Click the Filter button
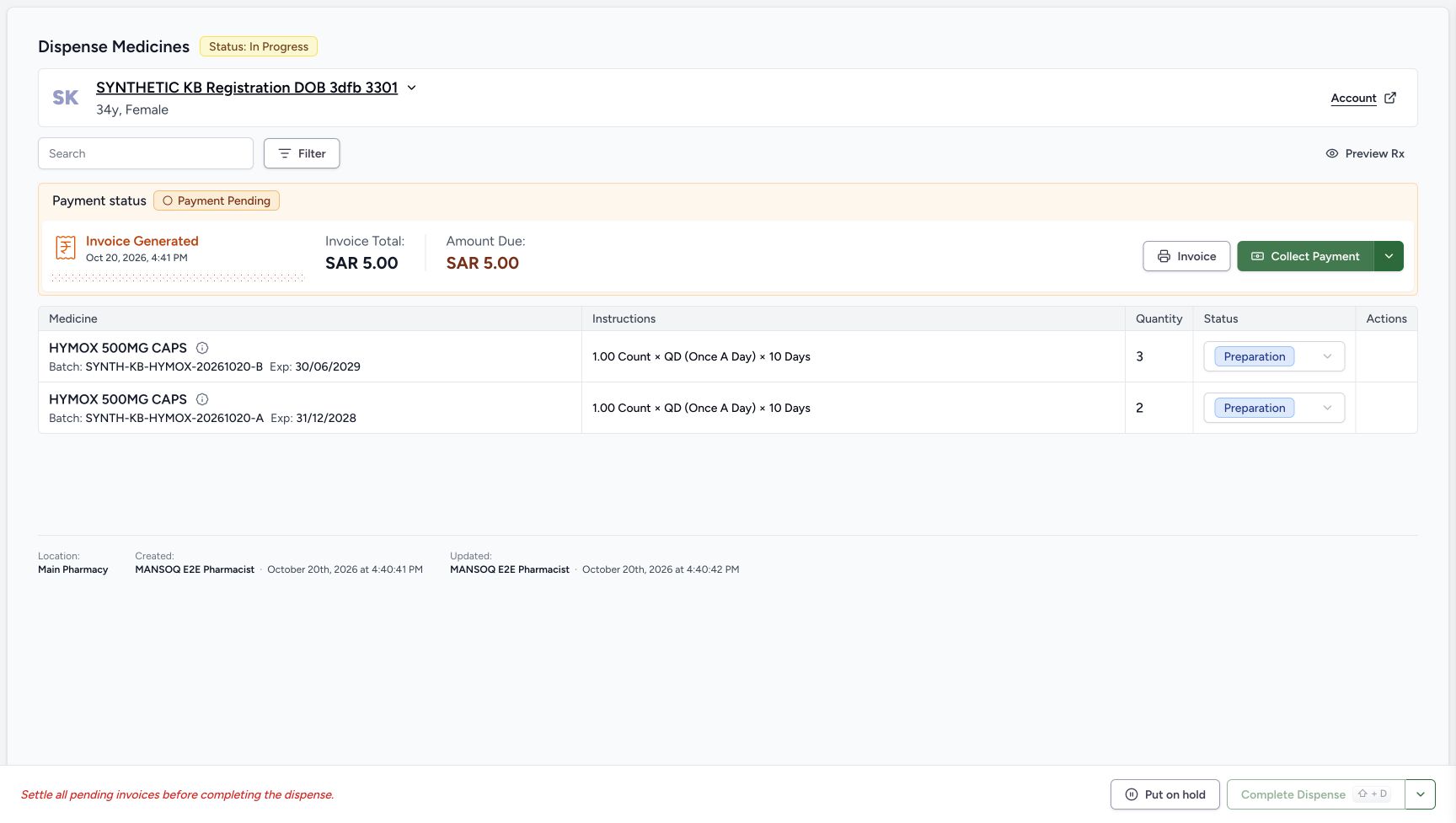Viewport: 1456px width, 823px height. (x=302, y=153)
